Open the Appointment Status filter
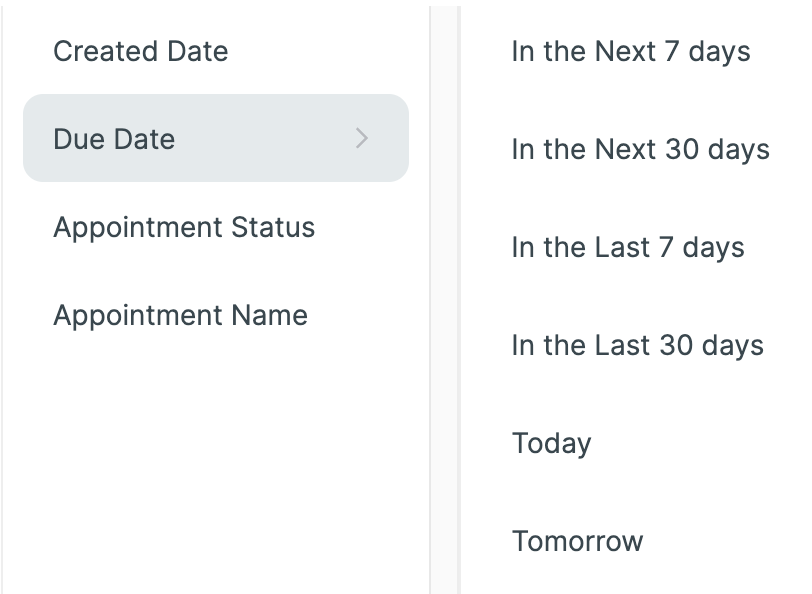 184,227
